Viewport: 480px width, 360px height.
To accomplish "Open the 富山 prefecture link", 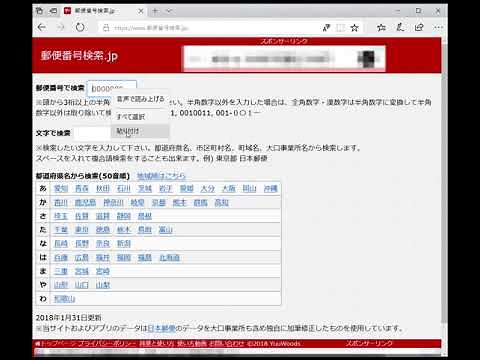I will [166, 230].
